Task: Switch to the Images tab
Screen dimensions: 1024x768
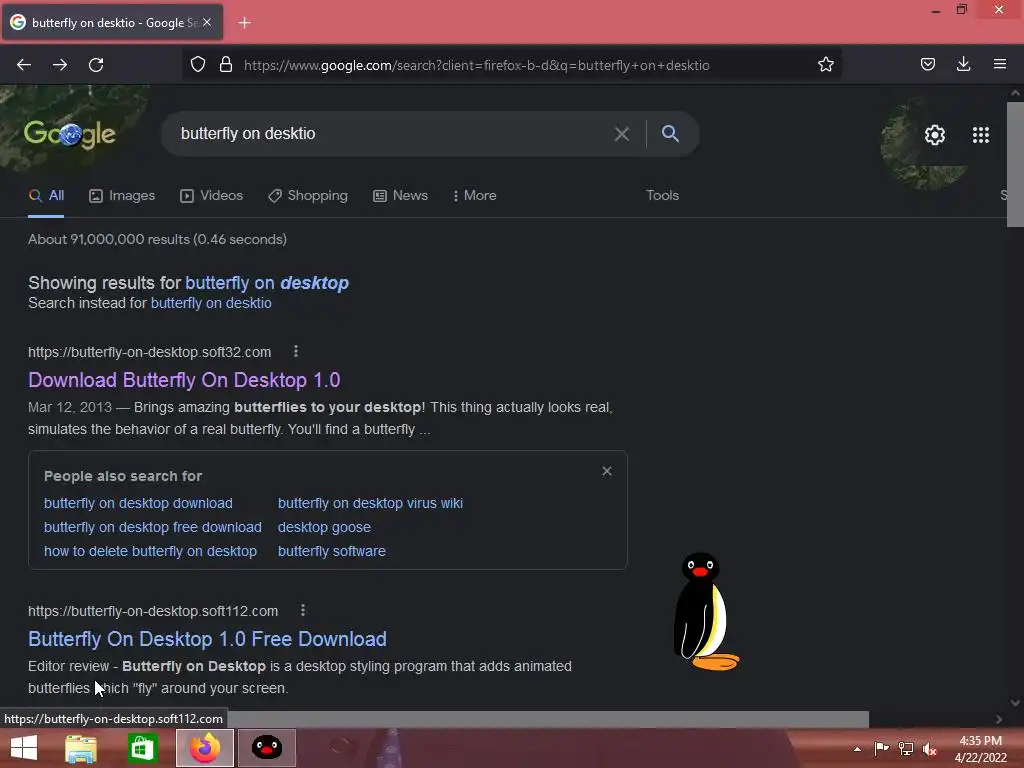Action: pyautogui.click(x=122, y=195)
